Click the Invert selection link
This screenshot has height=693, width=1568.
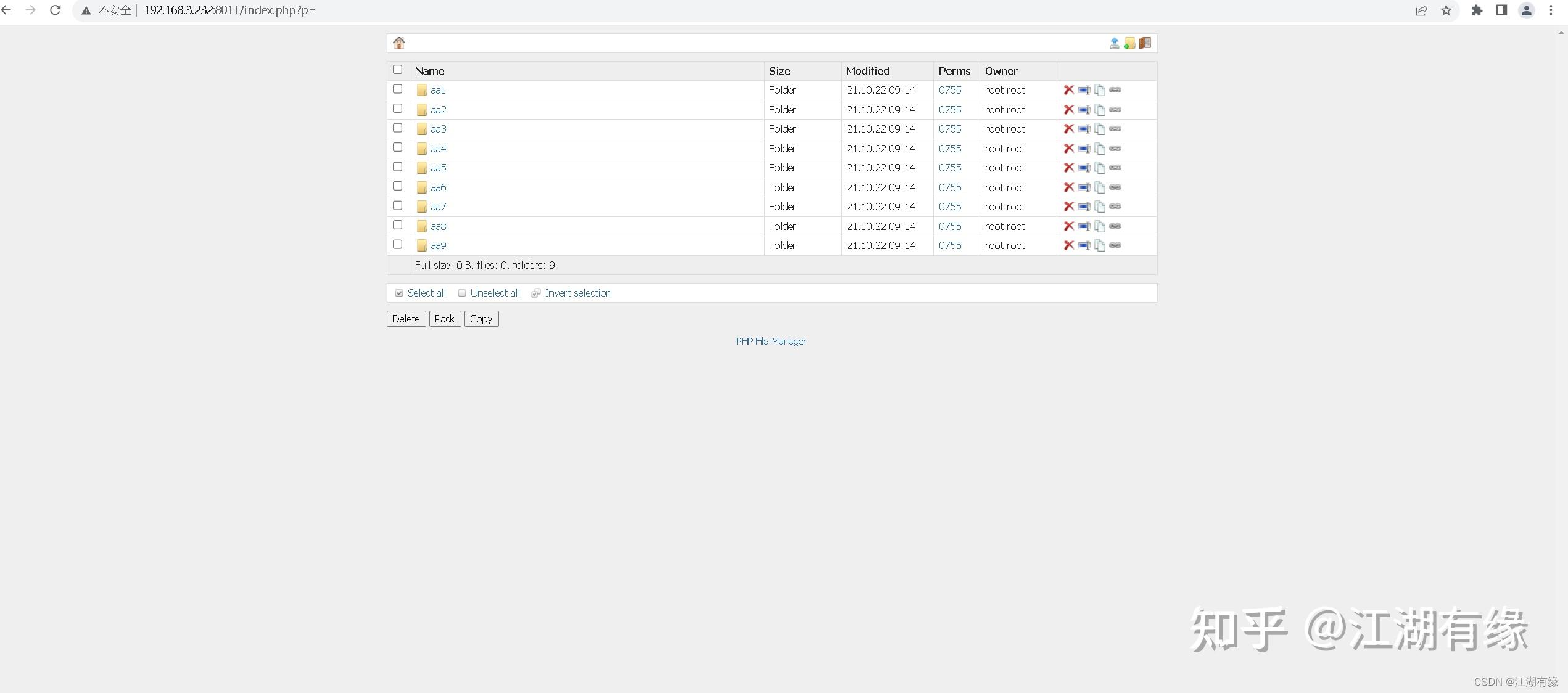click(x=578, y=293)
